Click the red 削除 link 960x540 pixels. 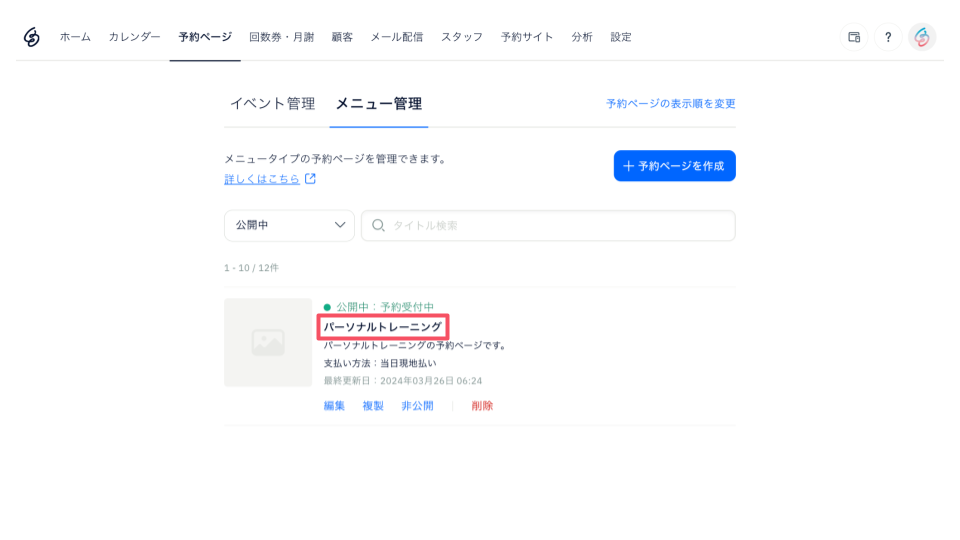pos(482,406)
